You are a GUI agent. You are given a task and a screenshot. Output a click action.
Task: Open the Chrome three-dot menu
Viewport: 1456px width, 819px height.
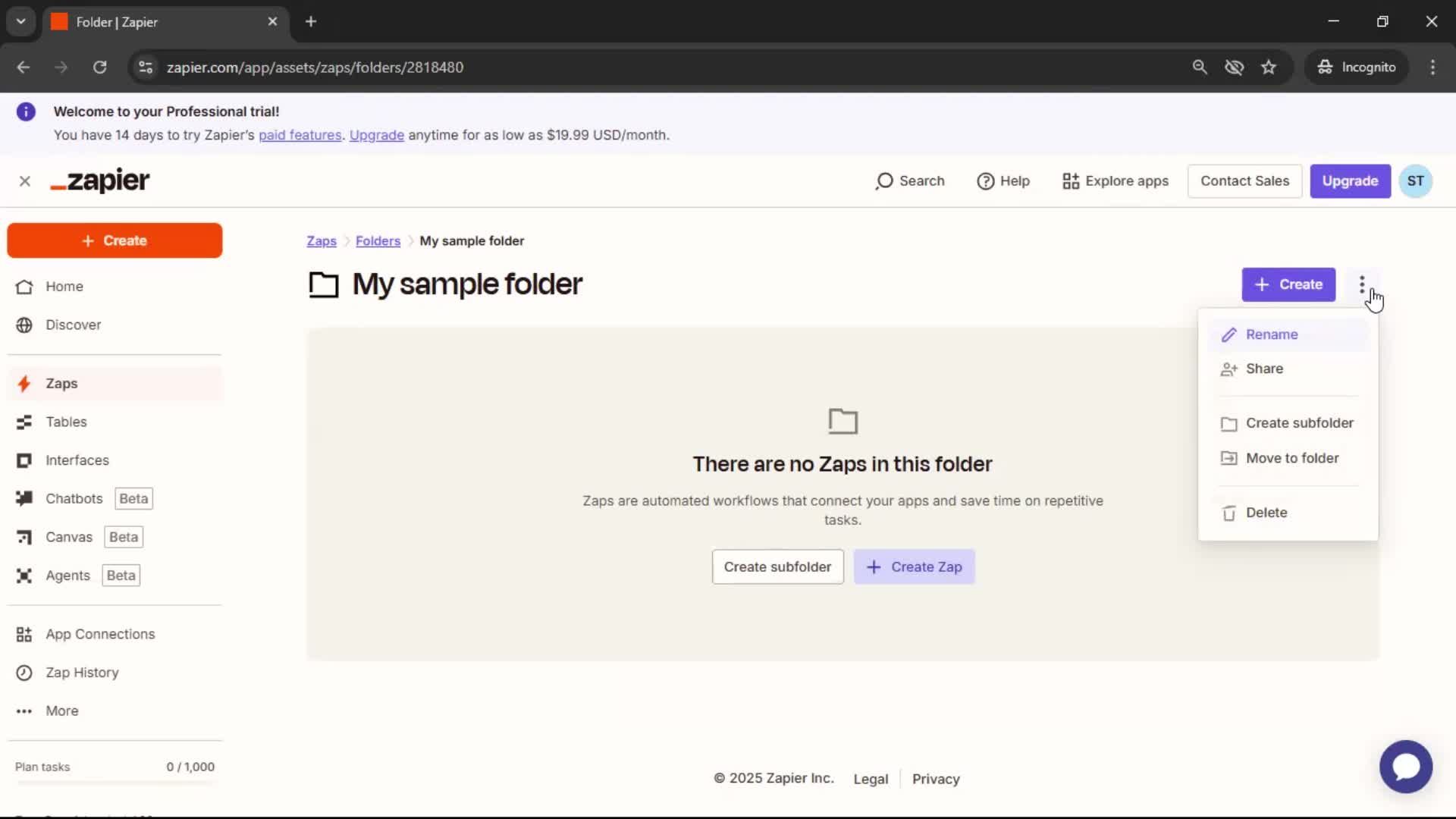[x=1432, y=67]
